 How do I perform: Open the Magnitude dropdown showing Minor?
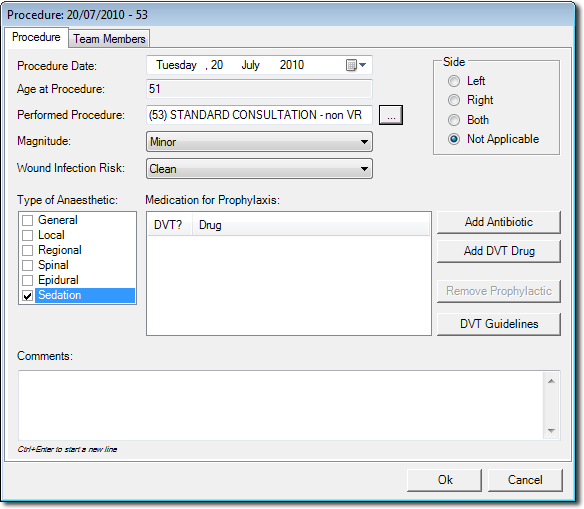pos(259,141)
